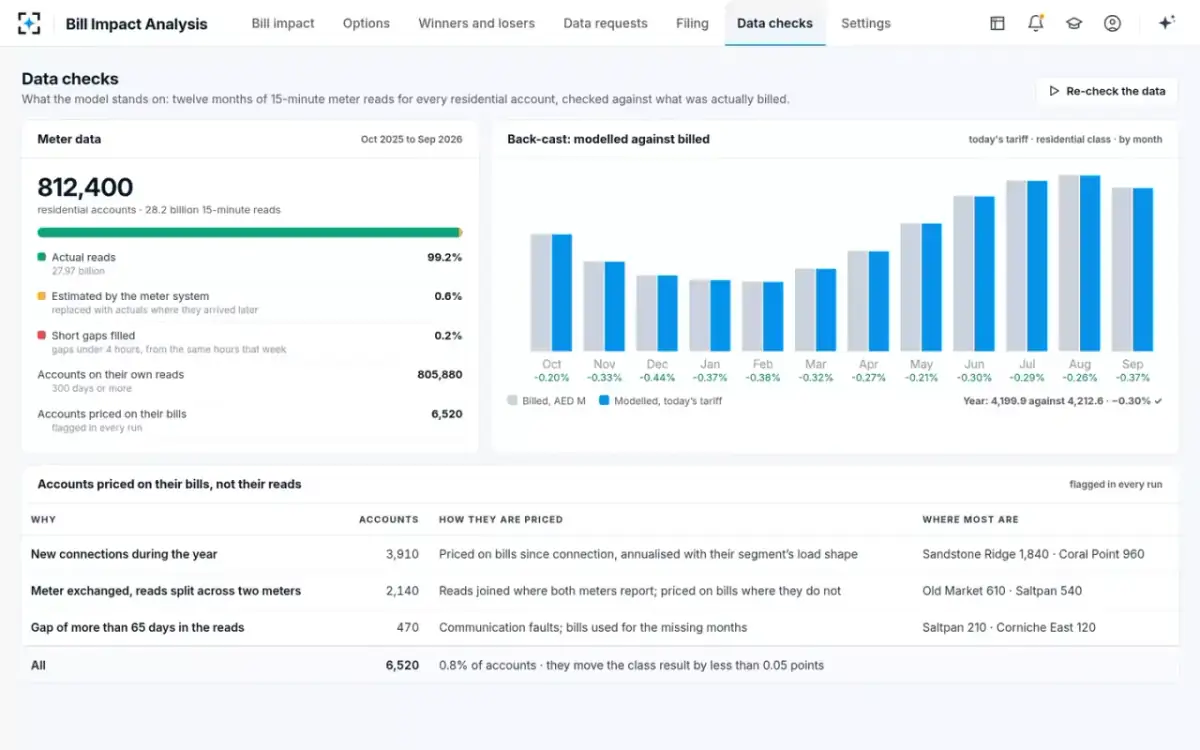Image resolution: width=1200 pixels, height=750 pixels.
Task: Click the ACCOUNTS column header
Action: click(x=389, y=519)
